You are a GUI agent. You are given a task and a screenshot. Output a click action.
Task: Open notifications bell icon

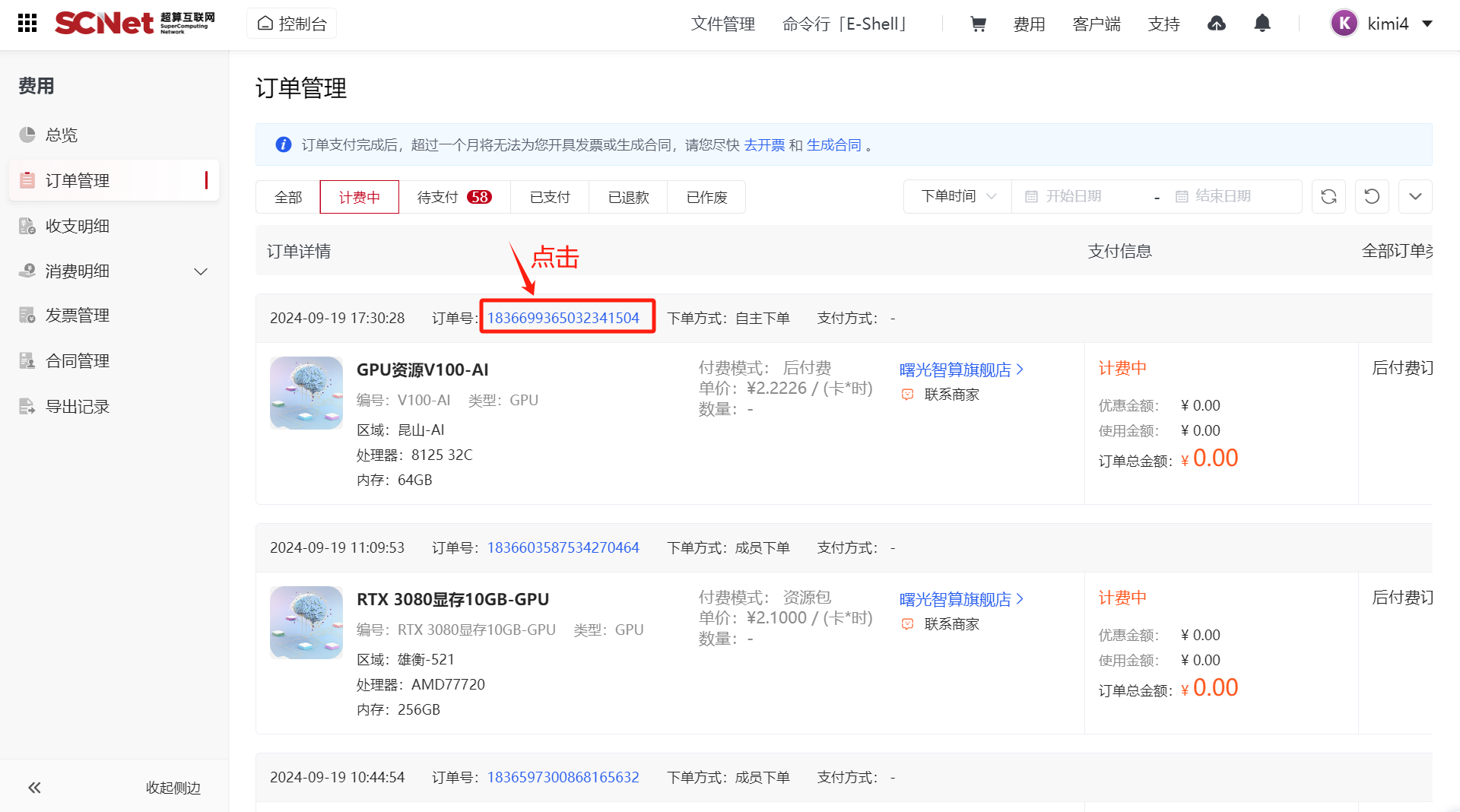(1262, 24)
